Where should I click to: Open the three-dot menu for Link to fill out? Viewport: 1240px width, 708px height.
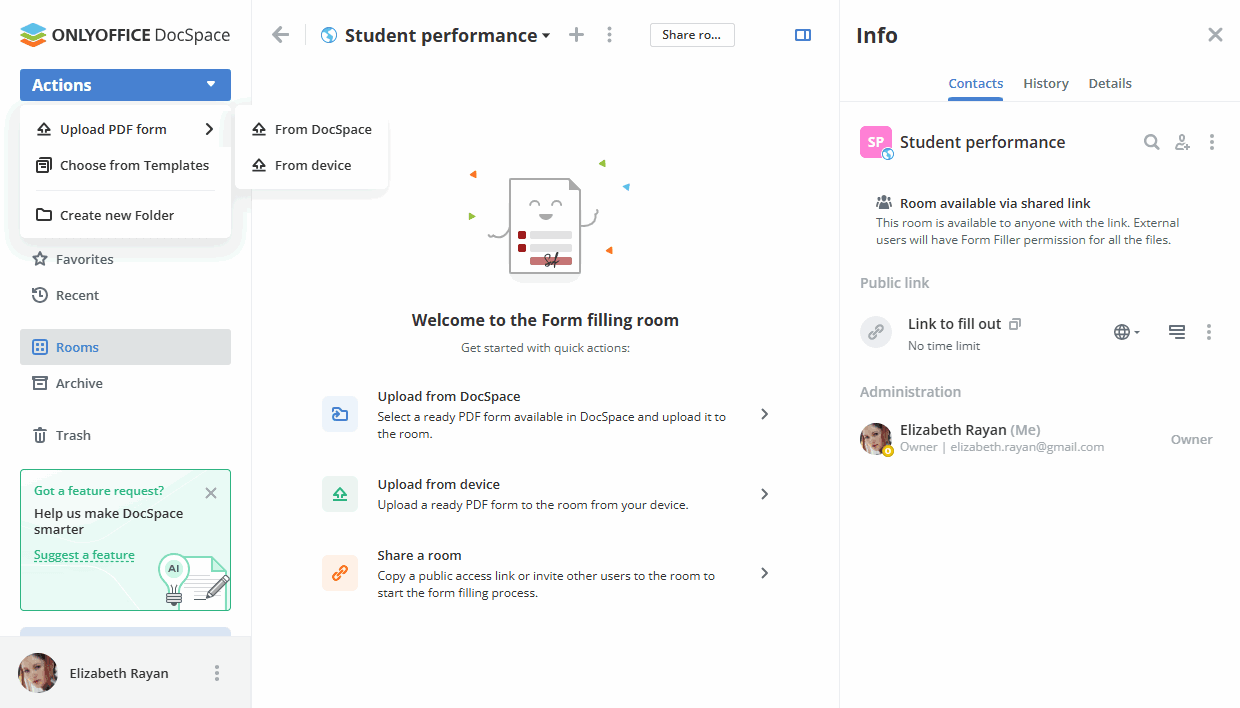click(1209, 332)
